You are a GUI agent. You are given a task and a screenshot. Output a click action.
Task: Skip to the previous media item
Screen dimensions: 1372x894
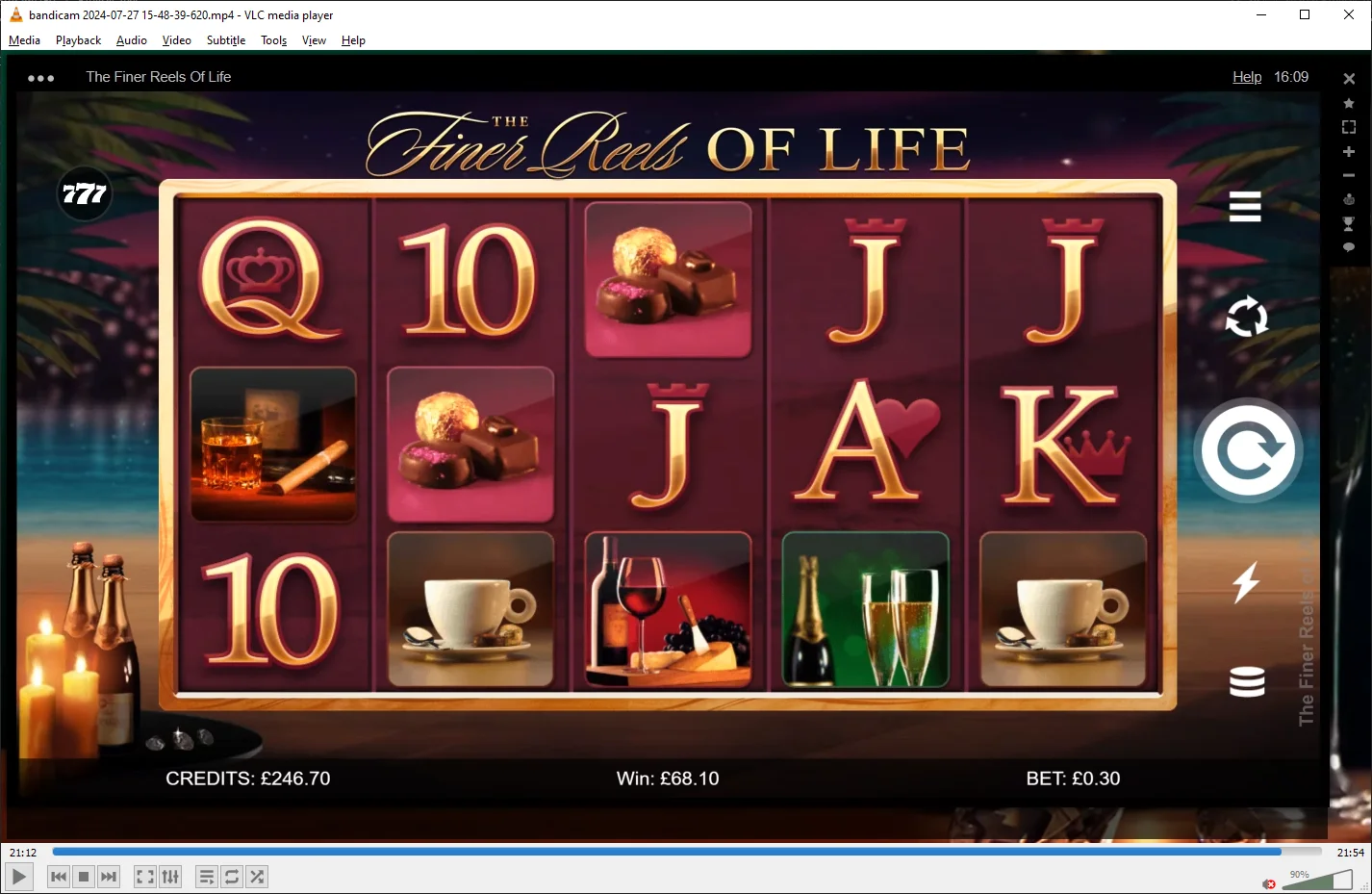[x=59, y=877]
